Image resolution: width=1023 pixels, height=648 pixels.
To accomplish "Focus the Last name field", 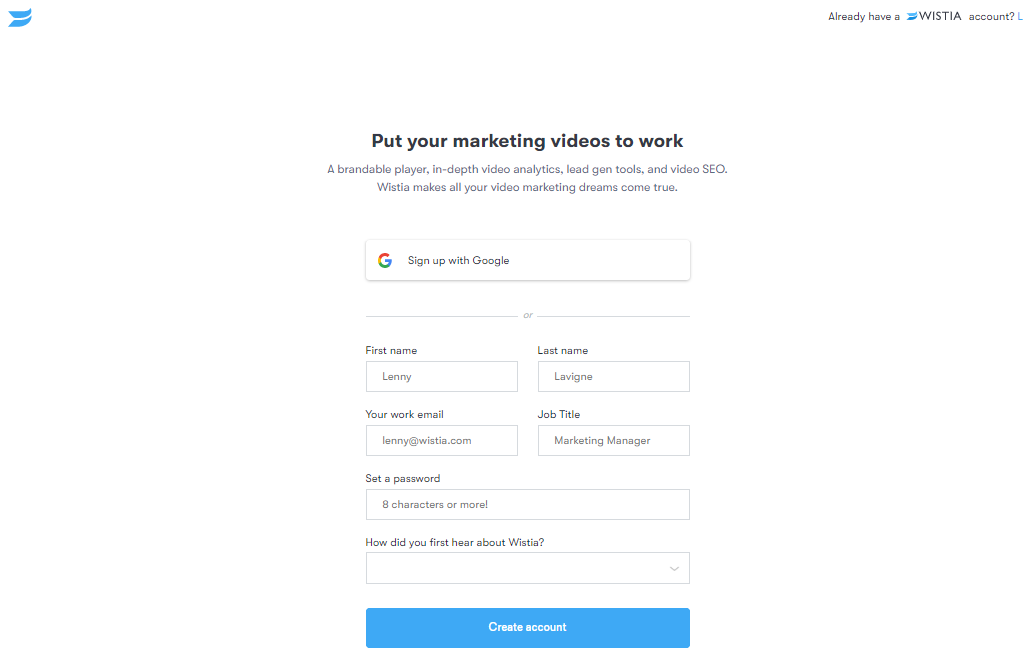I will (x=613, y=377).
